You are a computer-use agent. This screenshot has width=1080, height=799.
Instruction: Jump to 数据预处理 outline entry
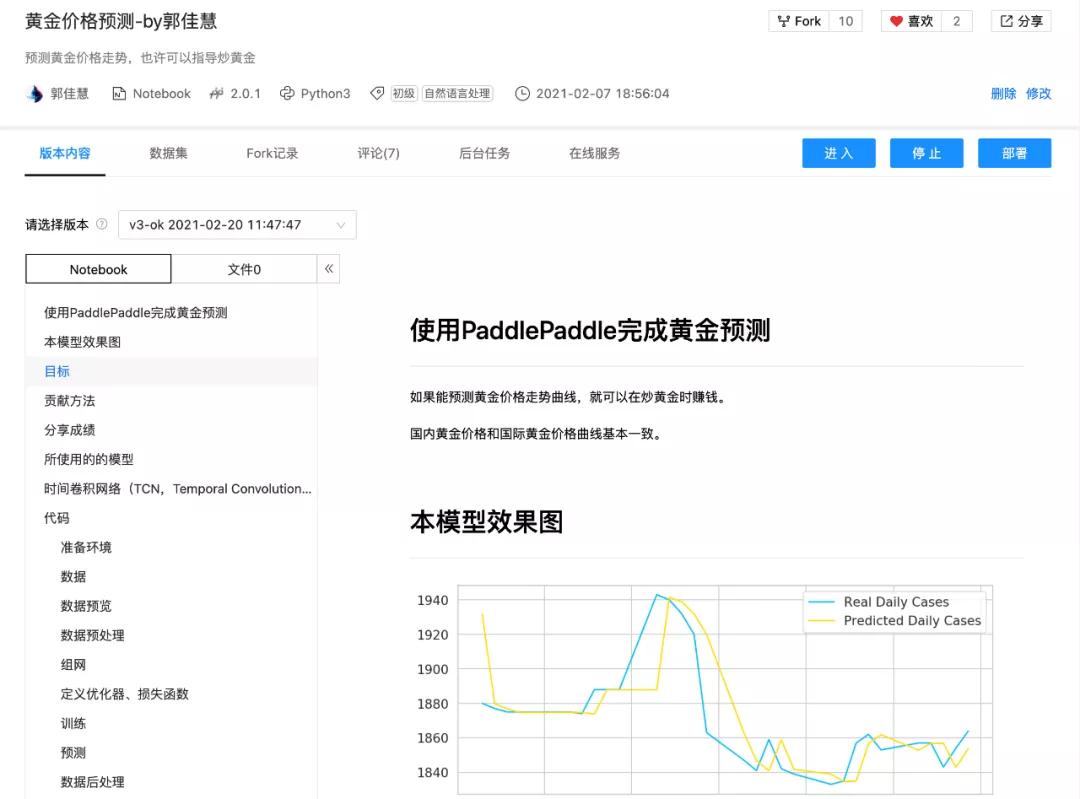click(92, 635)
